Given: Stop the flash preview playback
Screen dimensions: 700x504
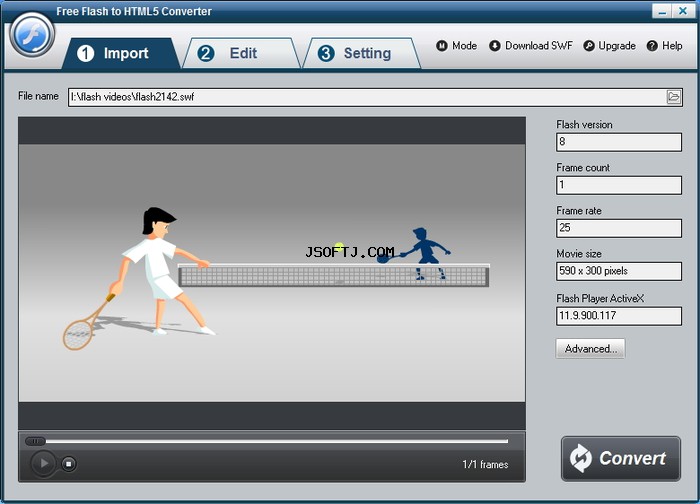Looking at the screenshot, I should (x=68, y=464).
